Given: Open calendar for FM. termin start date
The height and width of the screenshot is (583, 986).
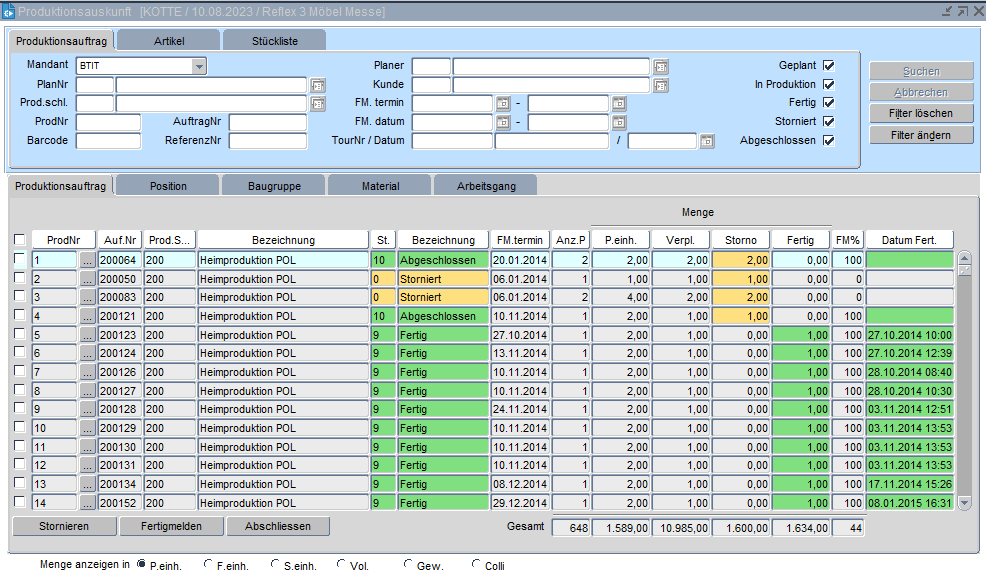Looking at the screenshot, I should tap(503, 103).
